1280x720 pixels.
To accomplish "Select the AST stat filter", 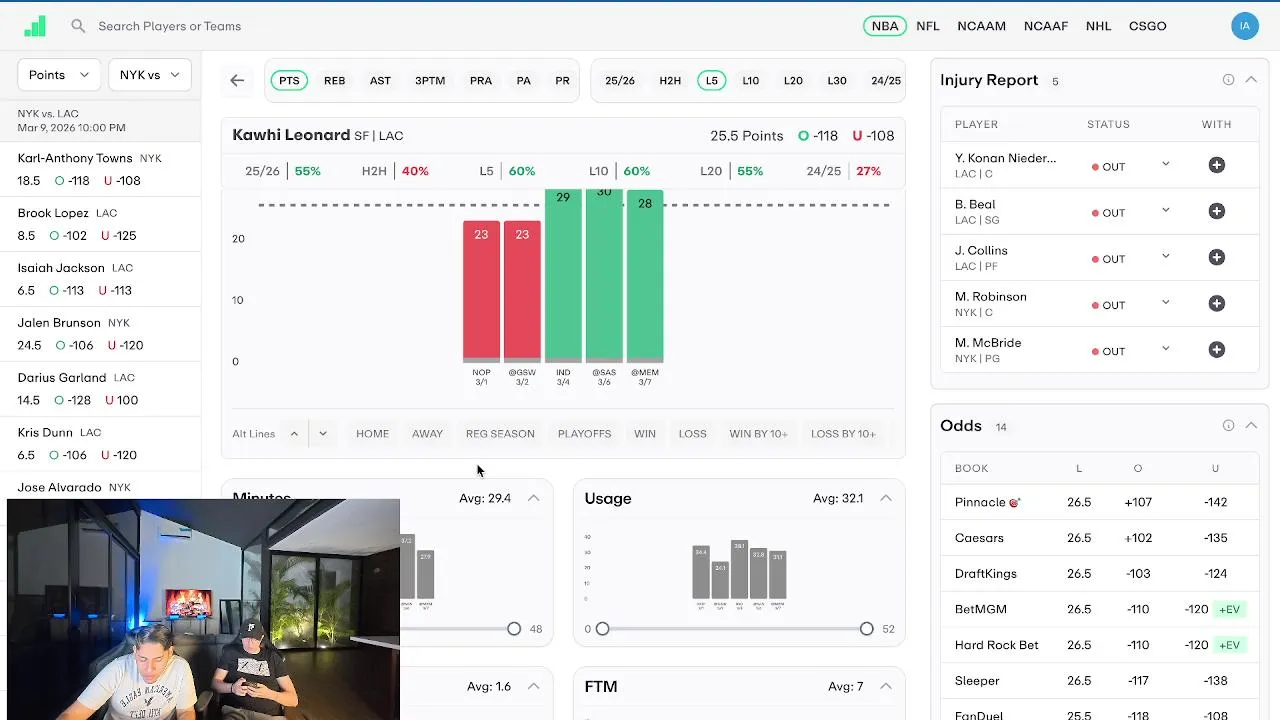I will [x=380, y=81].
